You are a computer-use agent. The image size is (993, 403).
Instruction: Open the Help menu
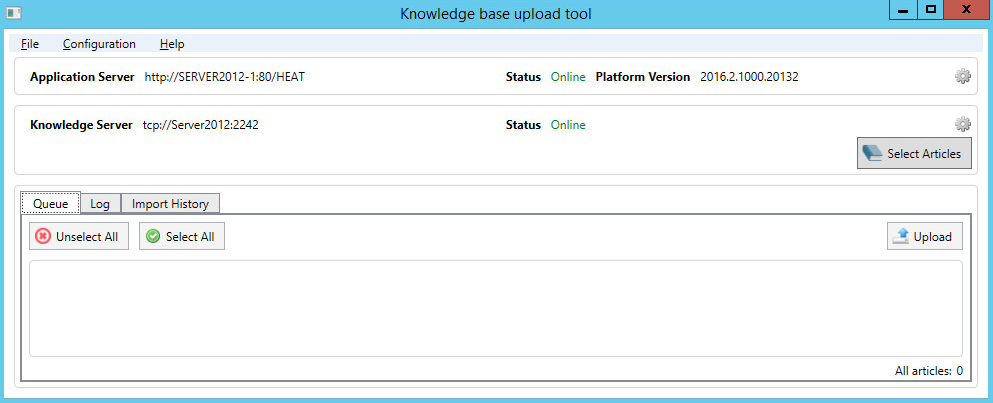(172, 44)
